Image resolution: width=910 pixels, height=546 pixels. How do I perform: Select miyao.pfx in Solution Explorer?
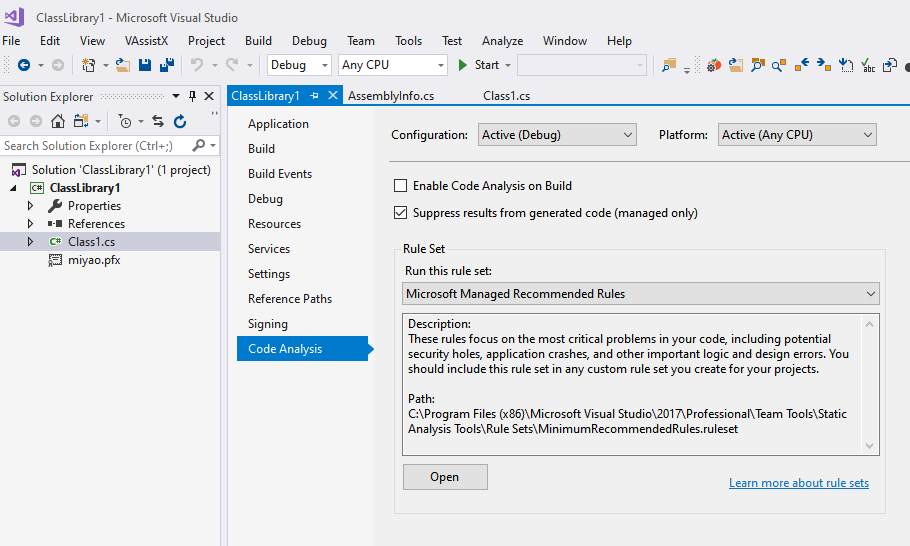click(x=94, y=260)
